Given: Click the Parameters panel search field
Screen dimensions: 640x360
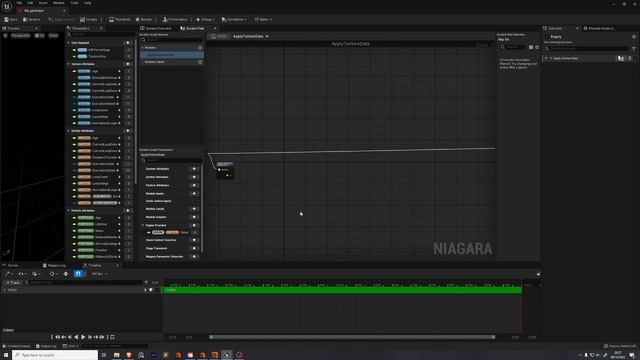Looking at the screenshot, I should point(100,35).
